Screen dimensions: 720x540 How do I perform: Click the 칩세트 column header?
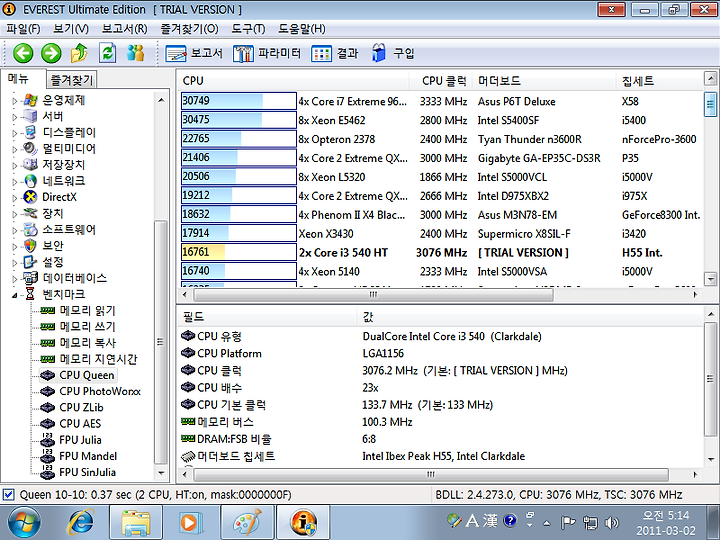[x=660, y=81]
